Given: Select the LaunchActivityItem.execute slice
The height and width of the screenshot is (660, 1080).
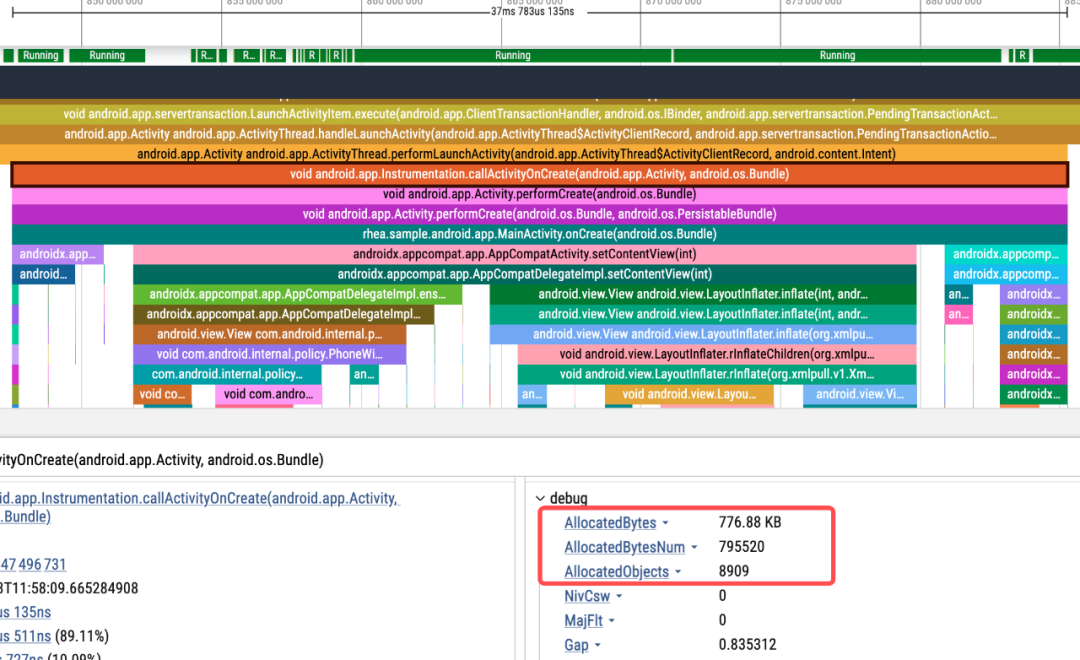Looking at the screenshot, I should point(530,114).
